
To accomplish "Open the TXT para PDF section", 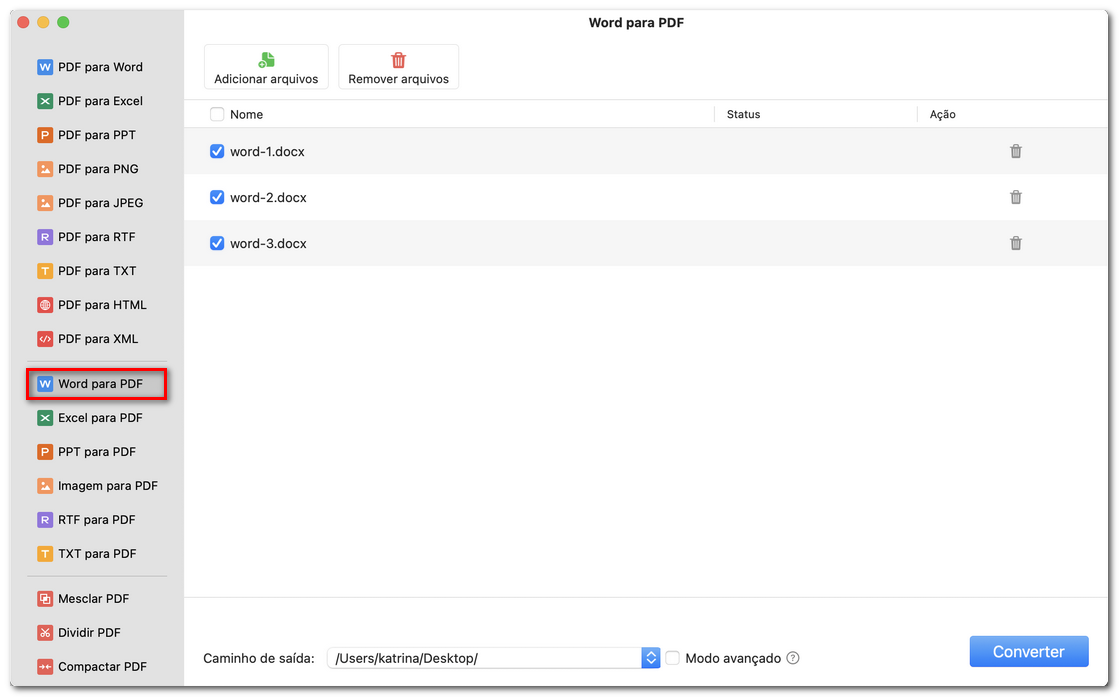I will point(86,553).
